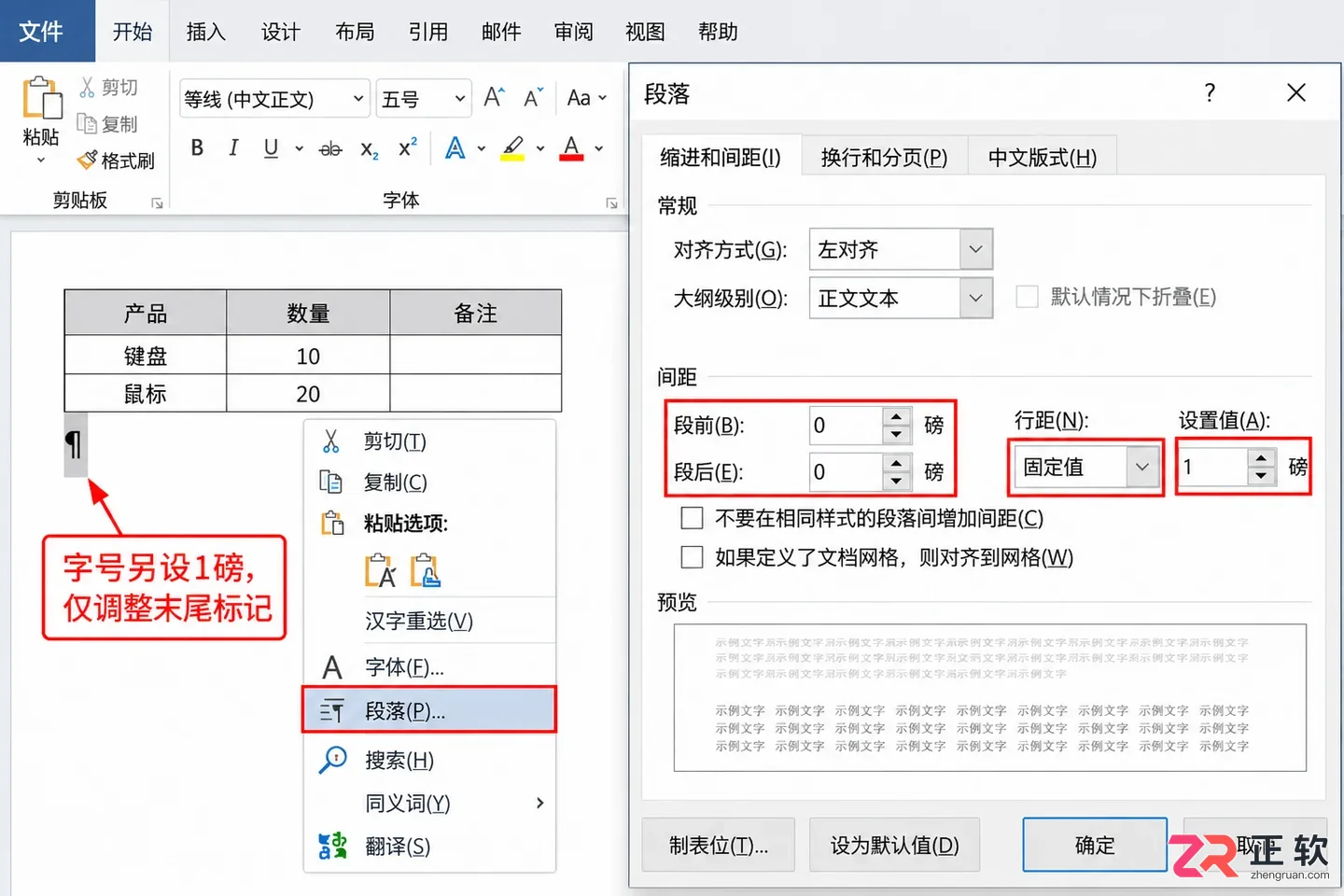Expand the Synonyms (同义词) submenu arrow
This screenshot has width=1344, height=896.
(539, 803)
